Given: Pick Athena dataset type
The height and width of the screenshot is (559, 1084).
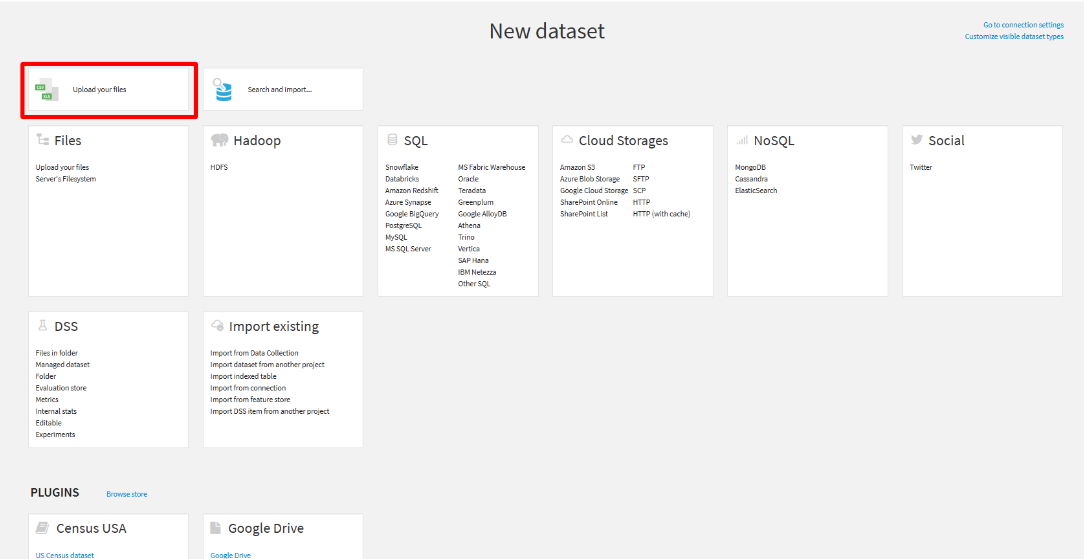Looking at the screenshot, I should point(469,225).
